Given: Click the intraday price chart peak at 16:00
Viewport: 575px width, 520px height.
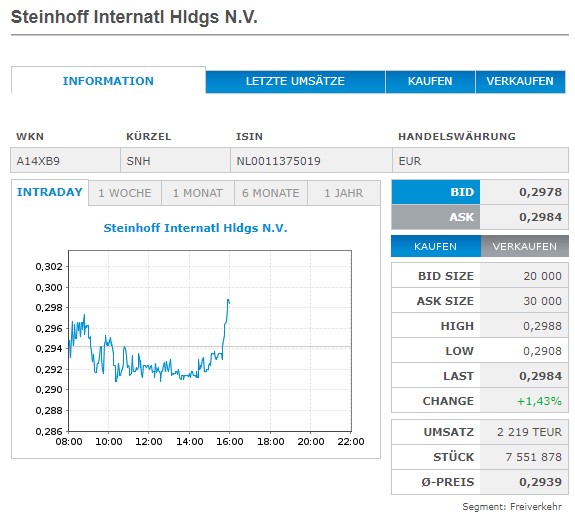Looking at the screenshot, I should (x=228, y=300).
